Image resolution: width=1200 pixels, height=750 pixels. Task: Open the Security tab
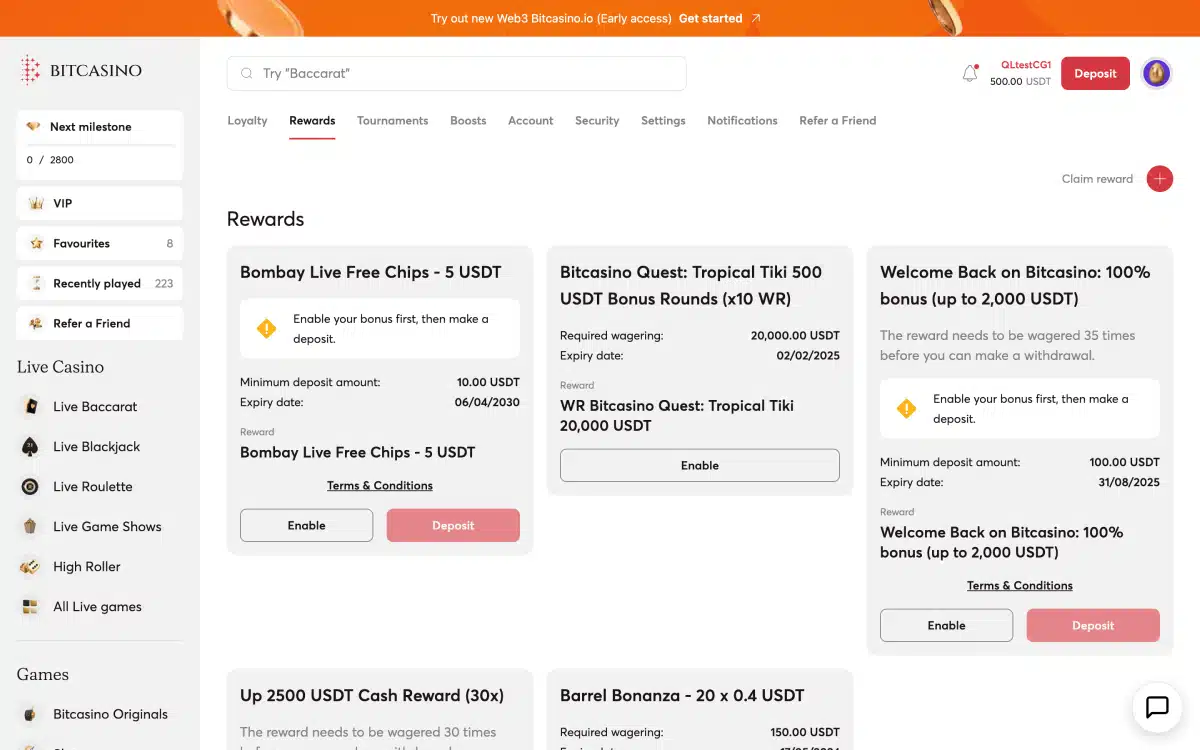(597, 120)
